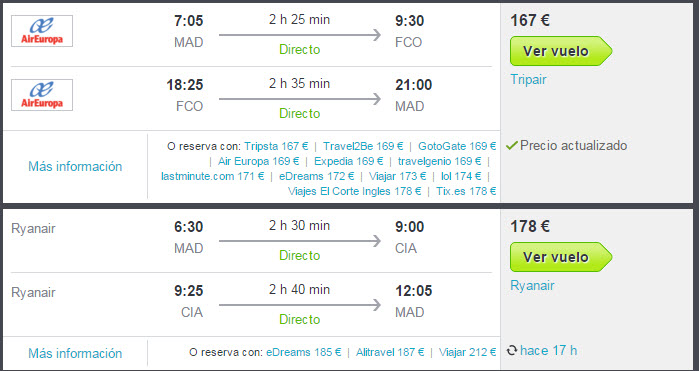
Task: Expand 'Más información' for the Ryanair flight
Action: click(75, 353)
